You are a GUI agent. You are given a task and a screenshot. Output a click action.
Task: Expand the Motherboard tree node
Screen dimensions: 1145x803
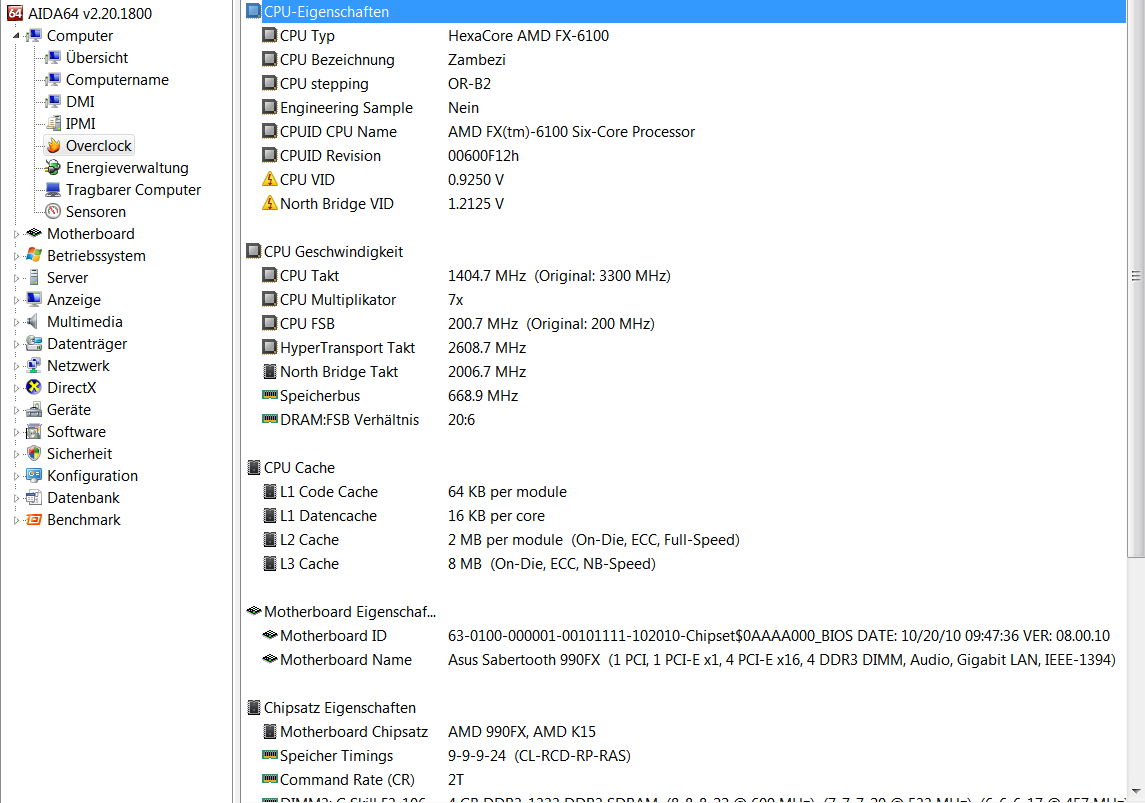pyautogui.click(x=16, y=234)
